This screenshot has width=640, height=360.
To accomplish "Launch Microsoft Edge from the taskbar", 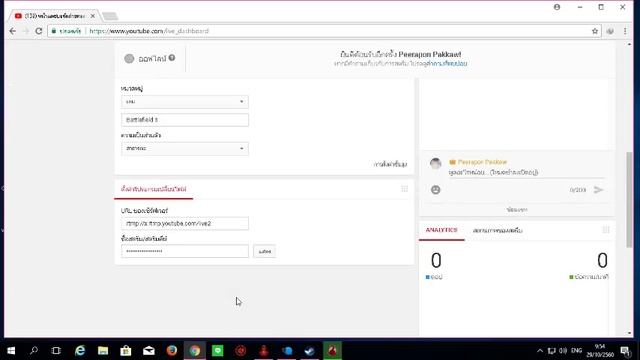I will point(80,351).
